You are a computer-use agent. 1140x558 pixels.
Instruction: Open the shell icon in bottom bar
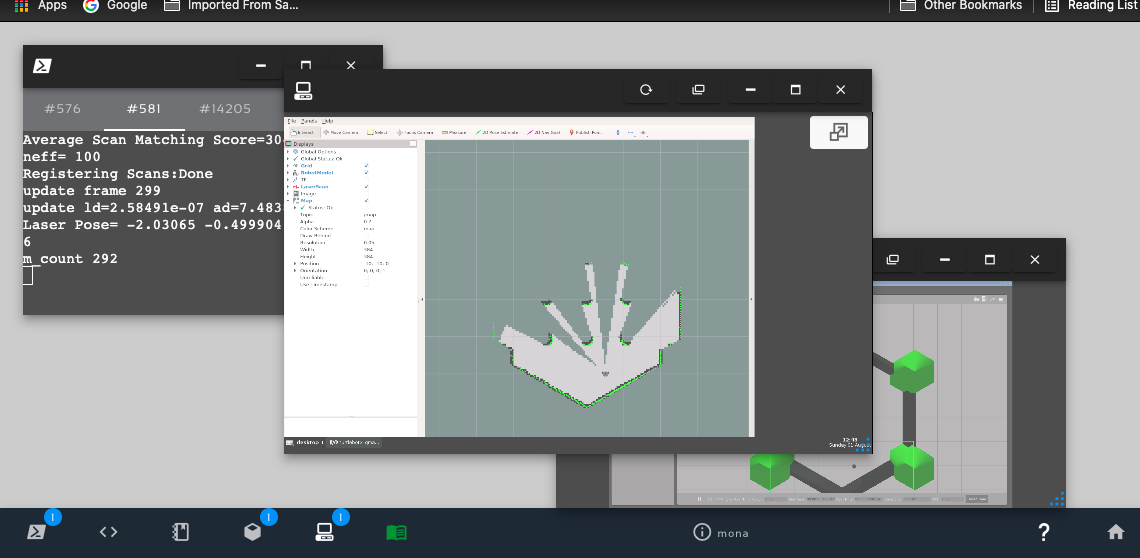click(35, 532)
